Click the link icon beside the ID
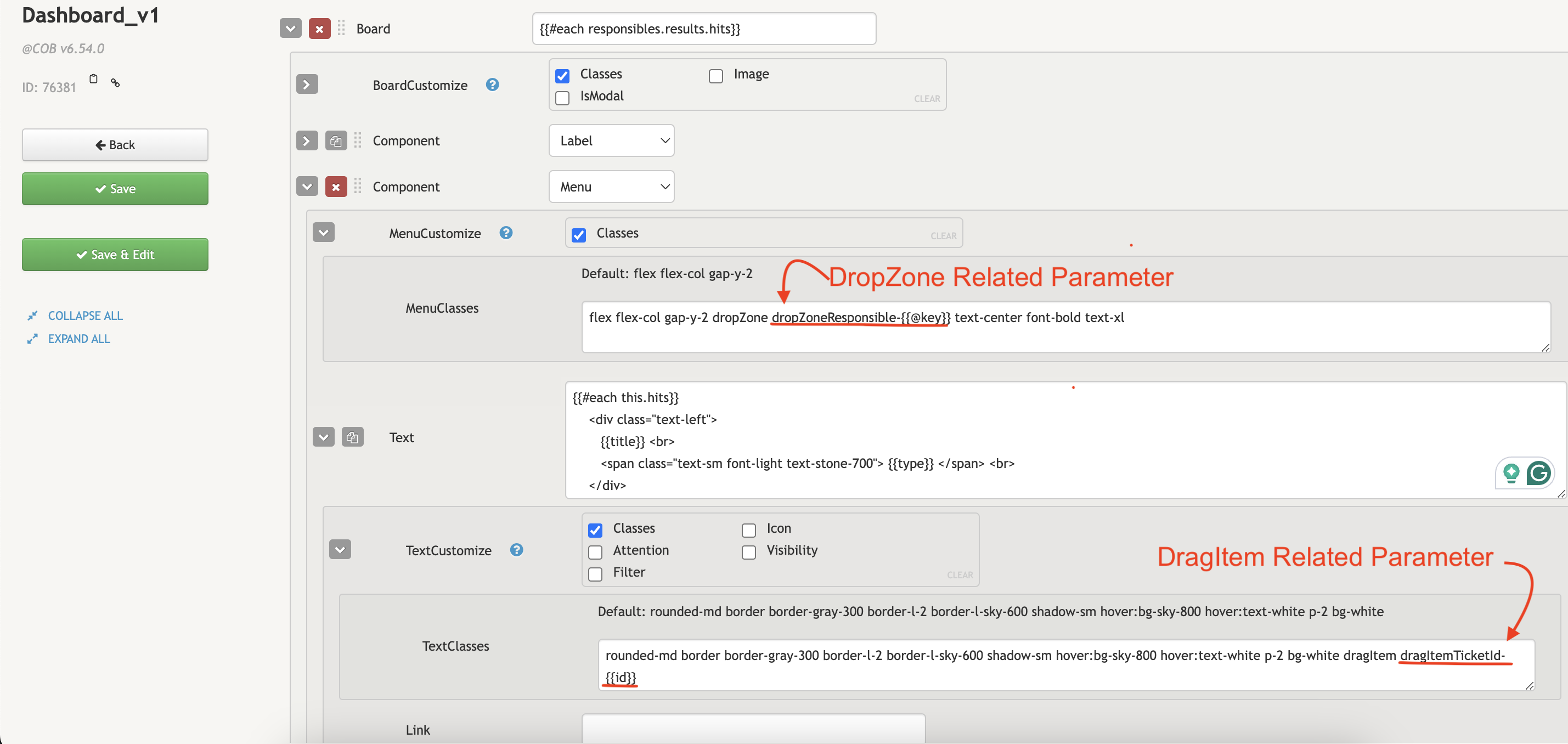 point(115,82)
